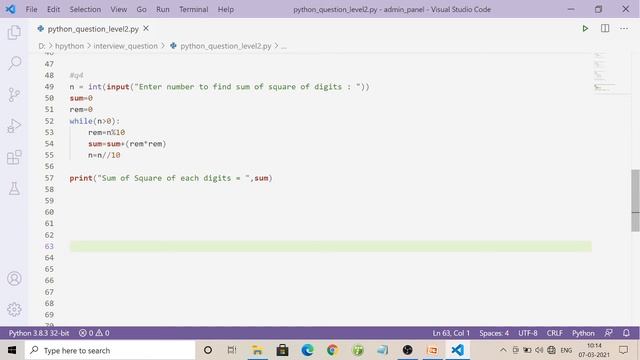The image size is (640, 360).
Task: Open the Extensions view
Action: [x=14, y=157]
